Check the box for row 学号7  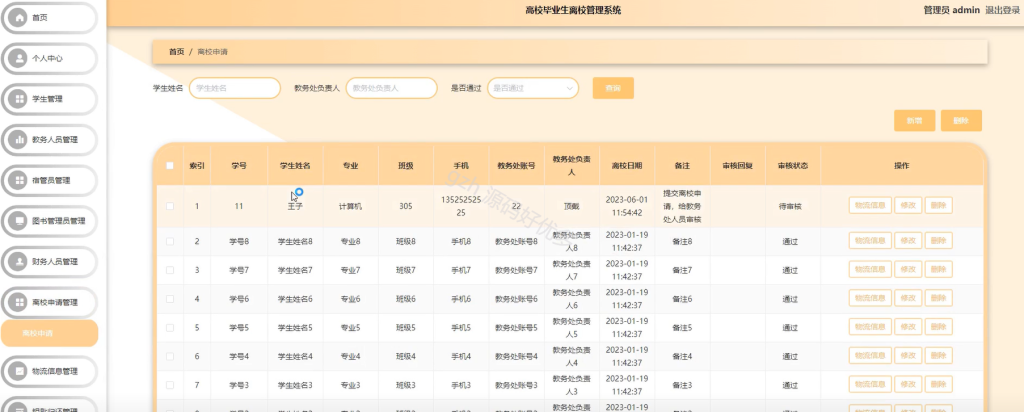[x=170, y=270]
